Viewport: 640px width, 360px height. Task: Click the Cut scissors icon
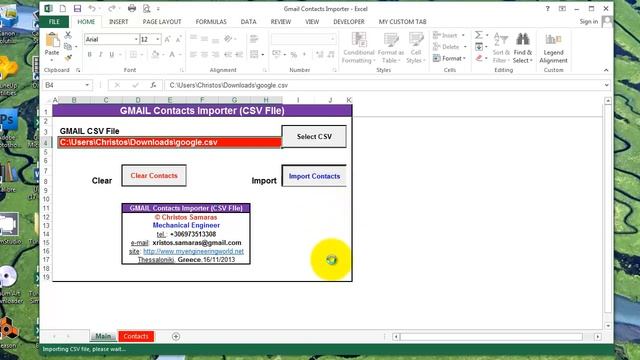tap(68, 36)
